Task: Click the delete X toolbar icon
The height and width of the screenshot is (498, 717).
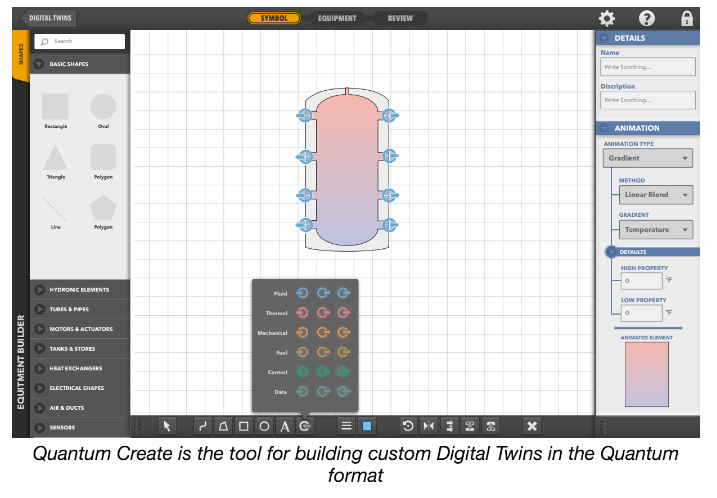Action: [x=532, y=426]
